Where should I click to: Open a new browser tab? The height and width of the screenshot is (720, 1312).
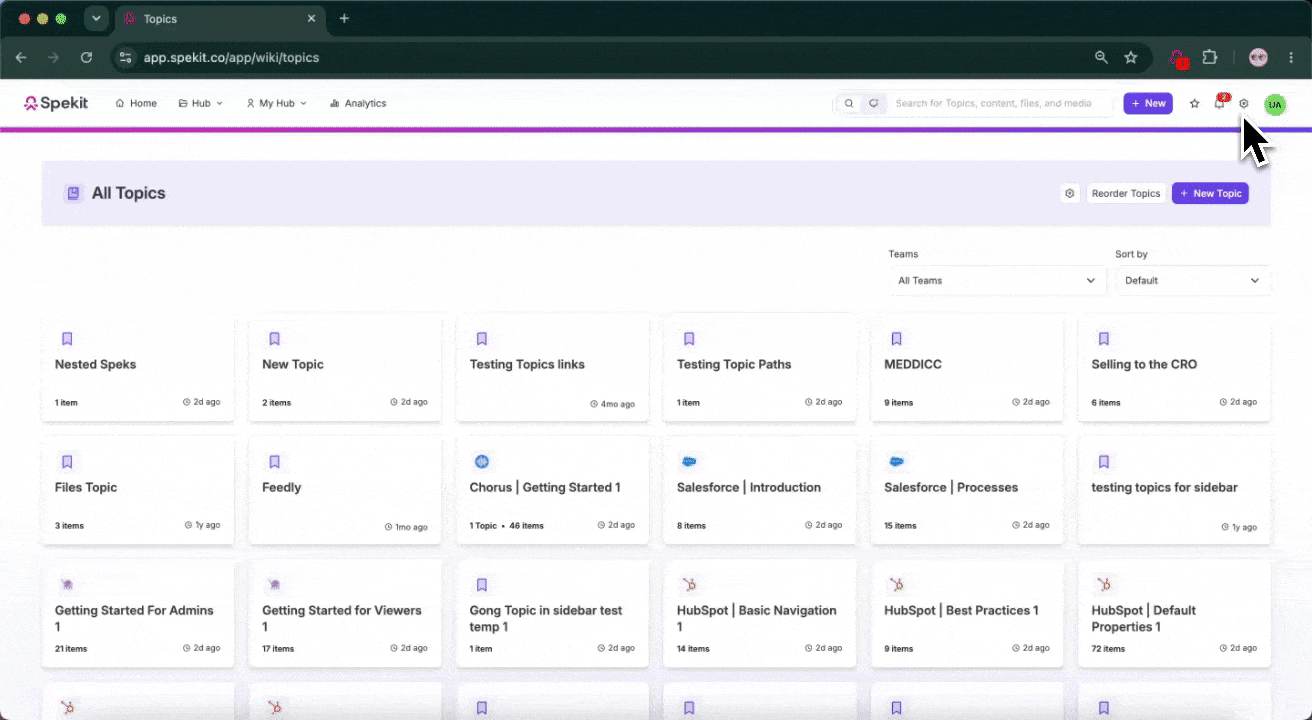click(344, 18)
